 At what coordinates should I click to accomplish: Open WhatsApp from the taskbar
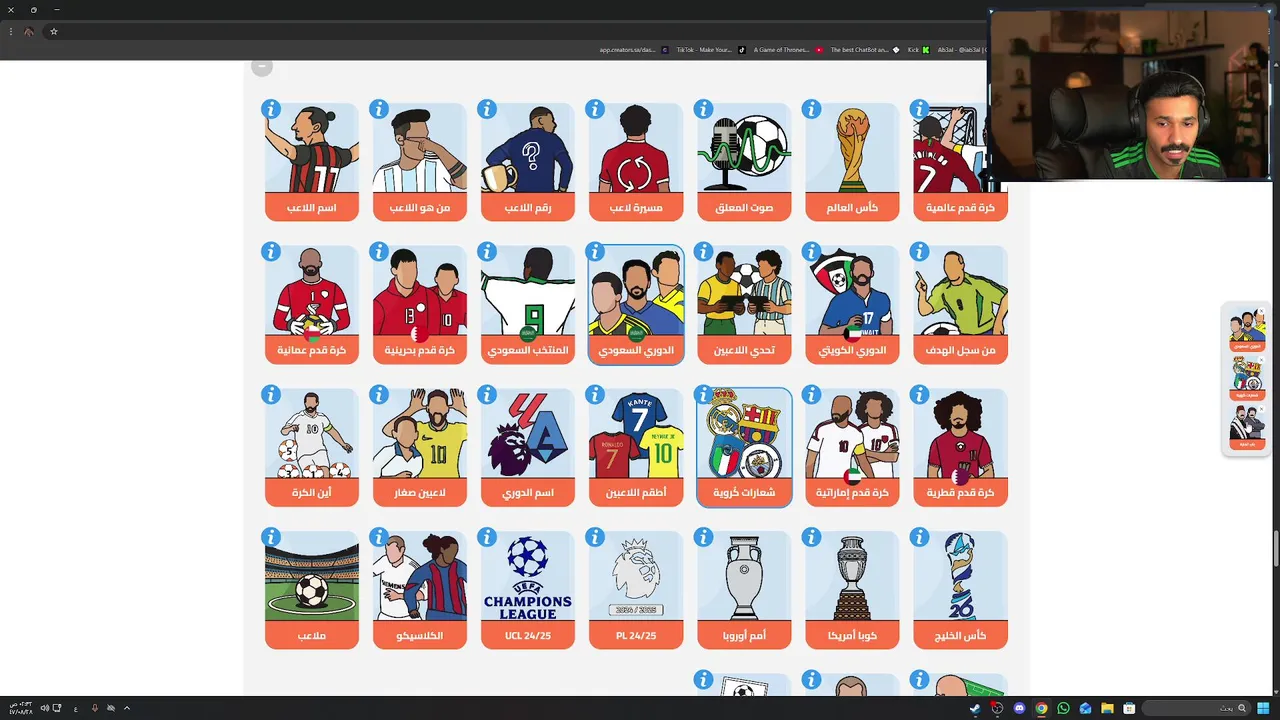coord(1063,708)
